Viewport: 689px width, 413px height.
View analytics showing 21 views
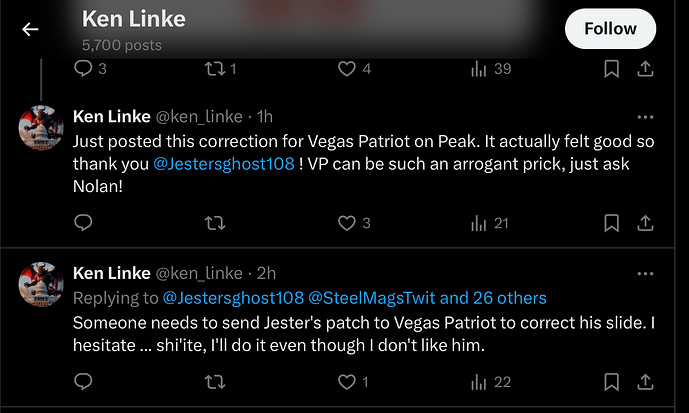pyautogui.click(x=490, y=223)
